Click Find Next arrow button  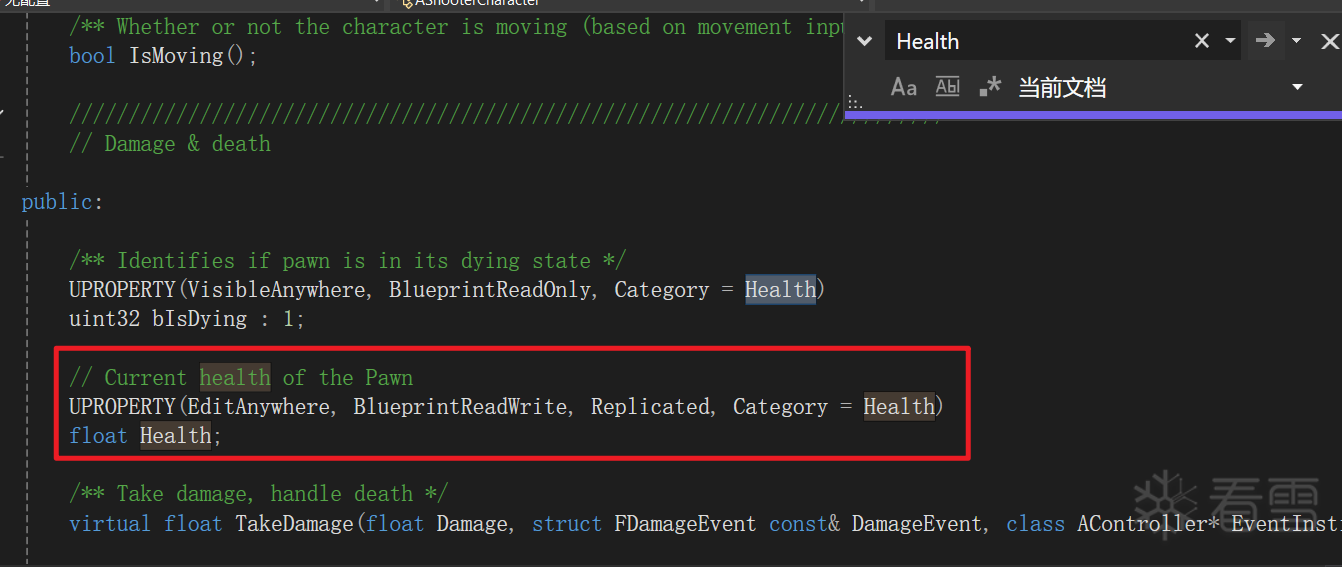(x=1266, y=41)
